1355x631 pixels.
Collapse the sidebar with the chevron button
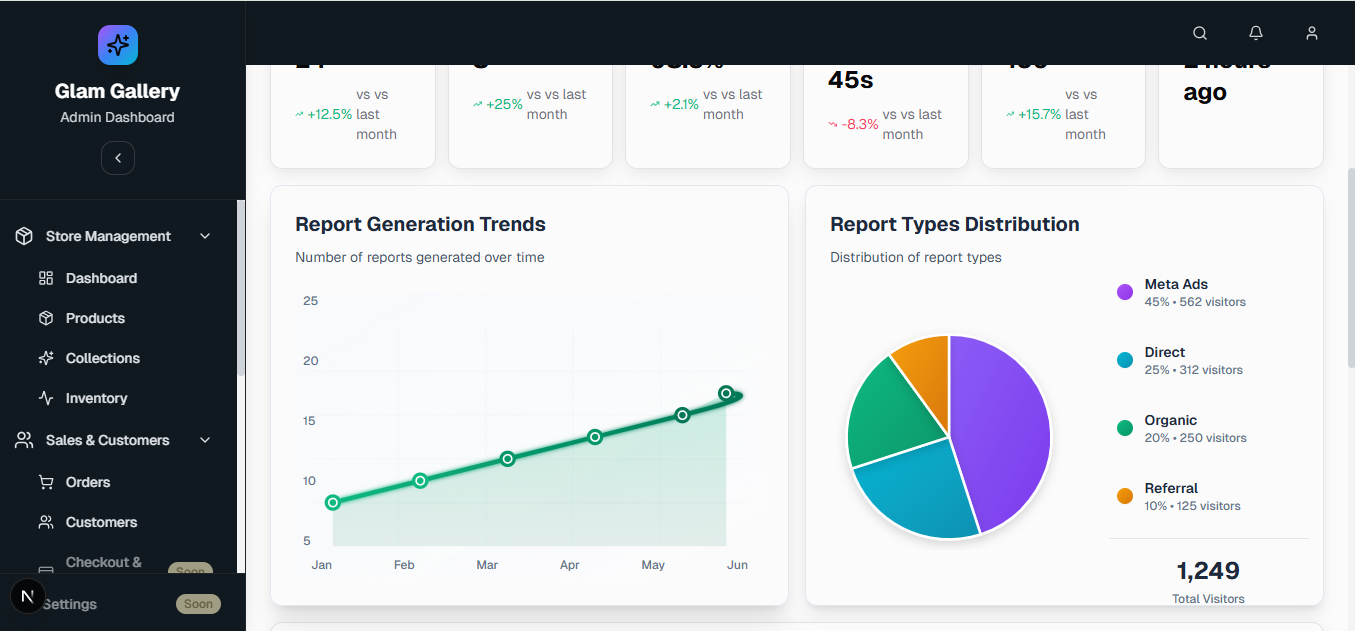click(x=118, y=158)
